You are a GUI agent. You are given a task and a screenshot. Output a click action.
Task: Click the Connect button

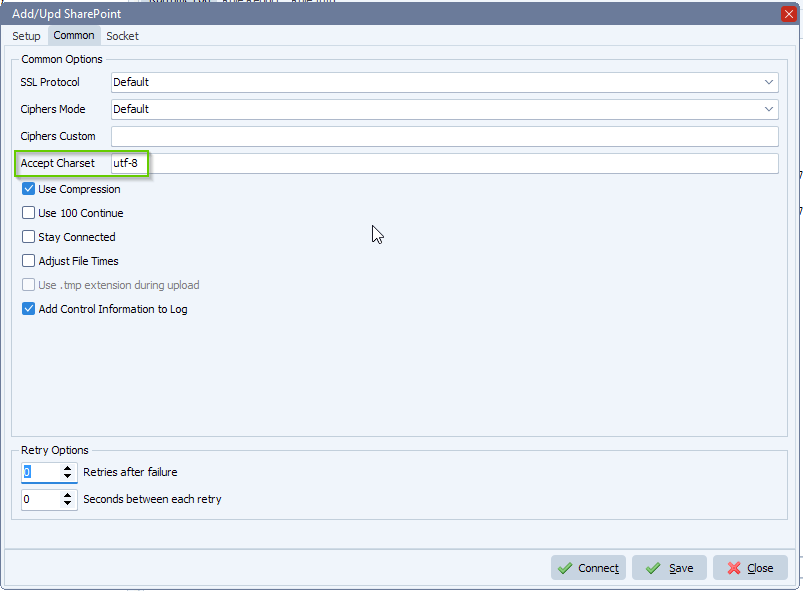[x=588, y=567]
